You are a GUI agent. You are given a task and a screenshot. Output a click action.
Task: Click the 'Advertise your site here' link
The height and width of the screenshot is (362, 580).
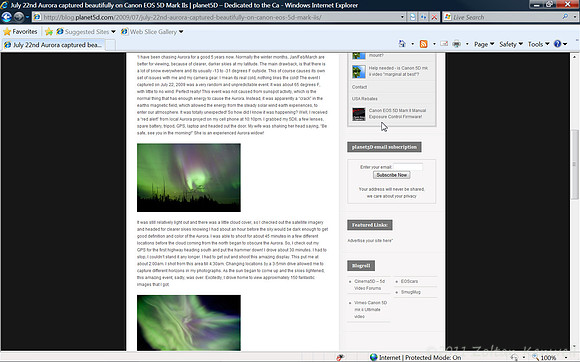point(370,240)
